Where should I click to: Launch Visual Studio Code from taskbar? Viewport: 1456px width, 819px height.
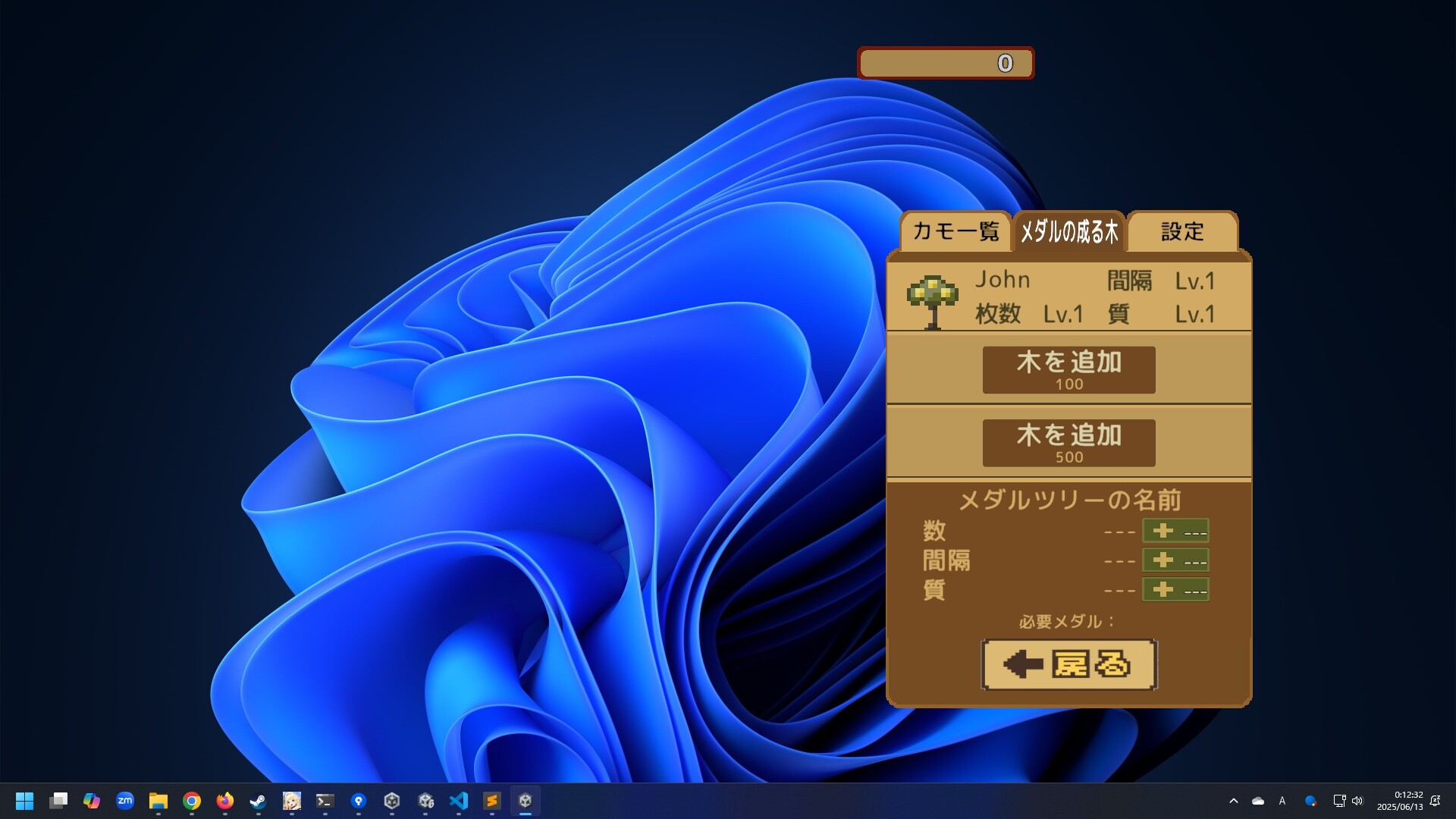458,800
